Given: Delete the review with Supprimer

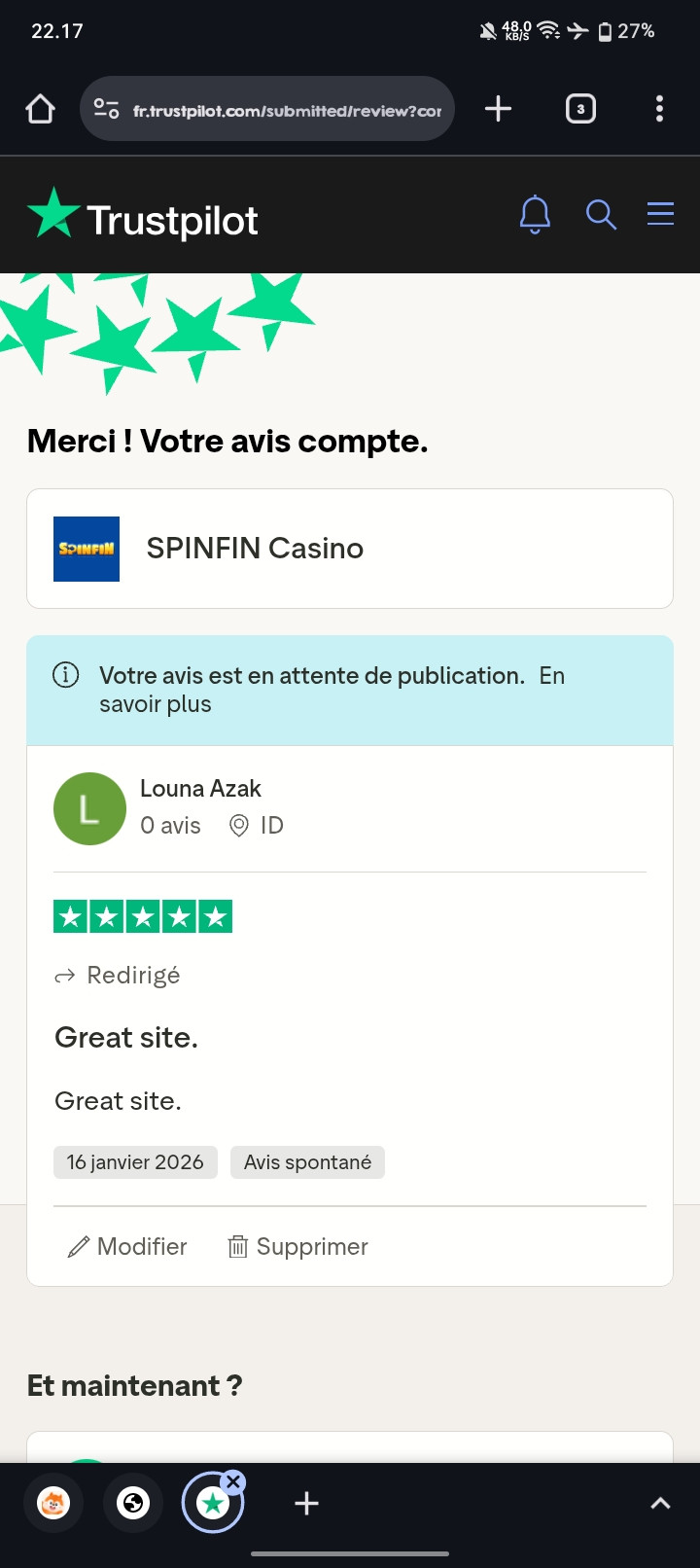Looking at the screenshot, I should click(297, 1247).
